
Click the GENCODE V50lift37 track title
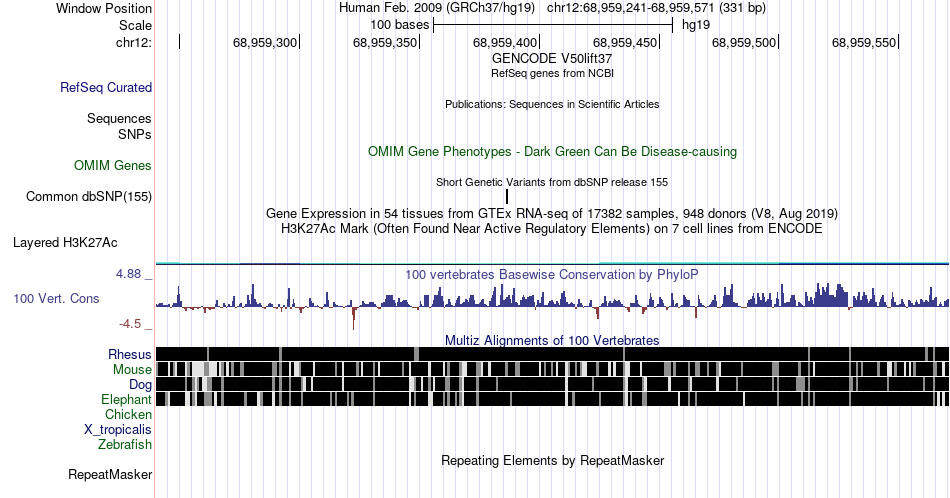click(x=552, y=59)
